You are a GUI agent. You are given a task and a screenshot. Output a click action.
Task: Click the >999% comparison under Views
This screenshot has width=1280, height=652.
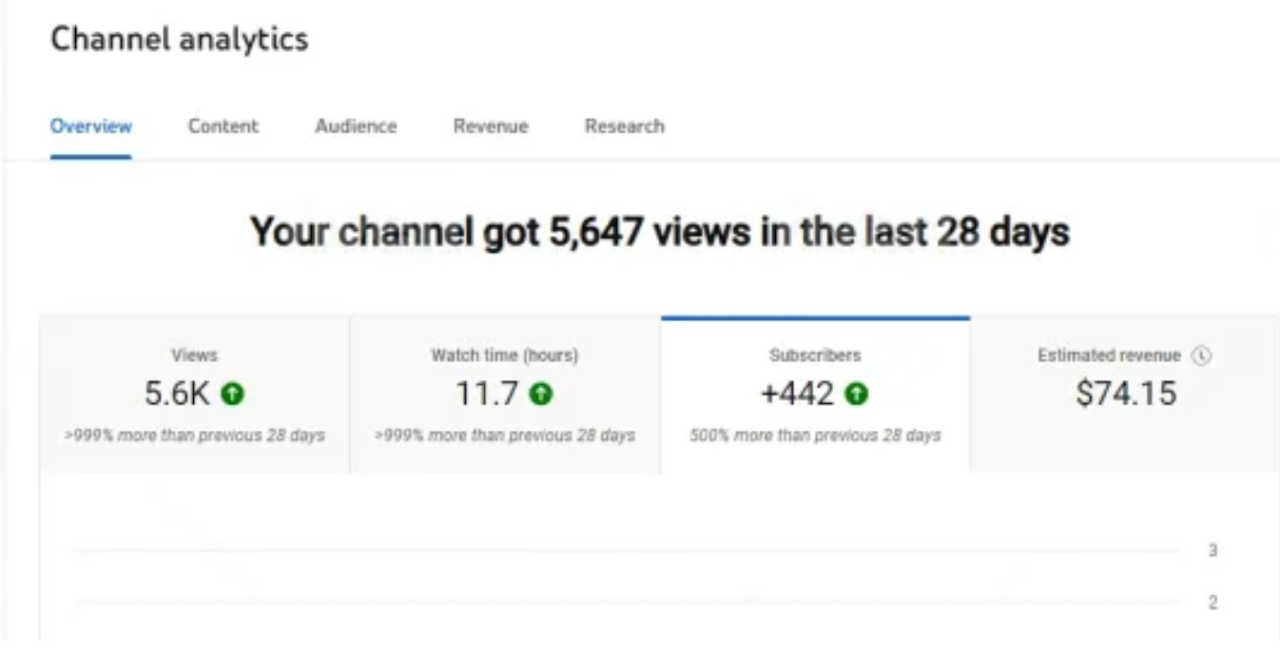pos(195,436)
